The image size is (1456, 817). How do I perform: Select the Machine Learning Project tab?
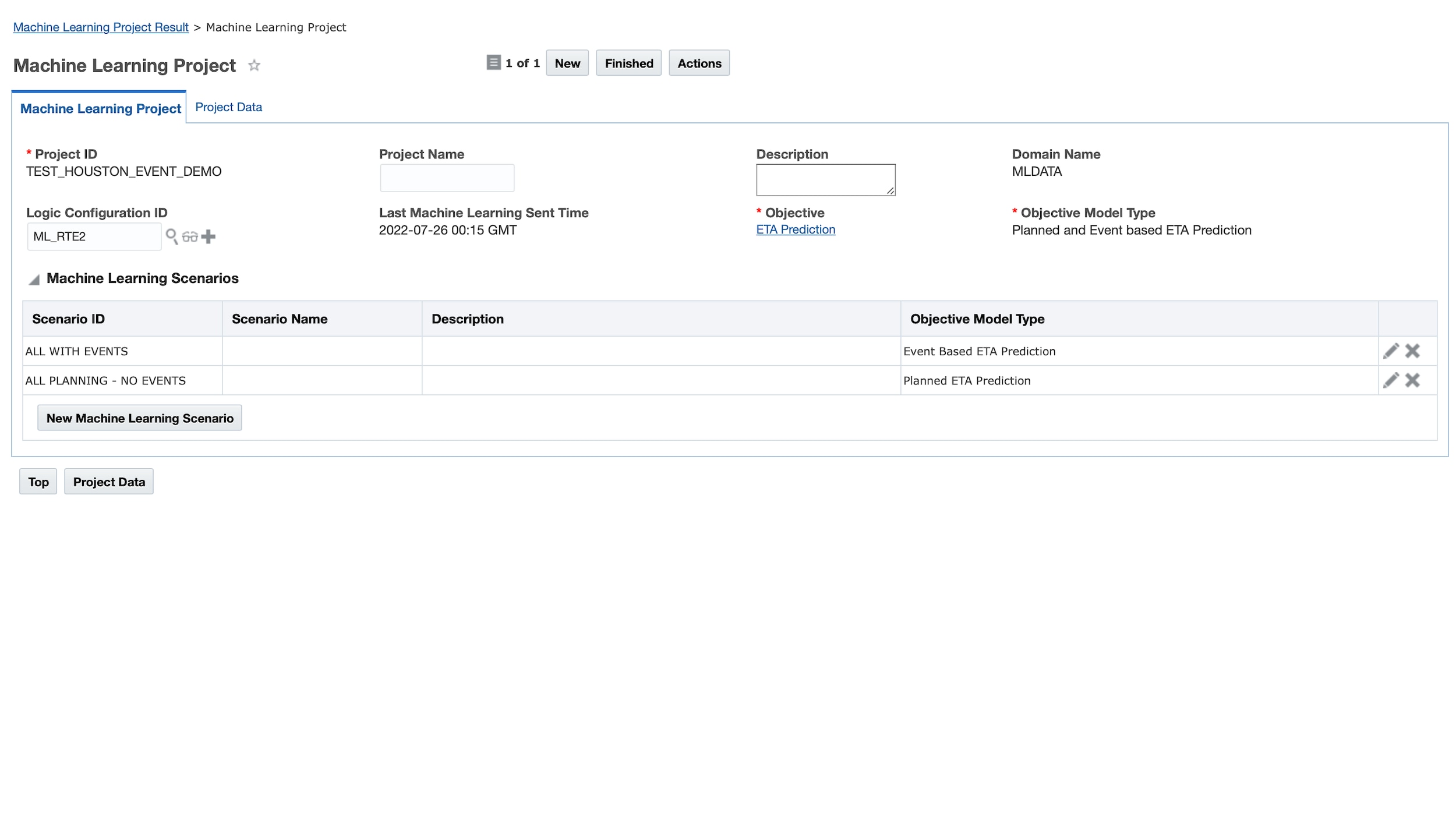[x=100, y=108]
